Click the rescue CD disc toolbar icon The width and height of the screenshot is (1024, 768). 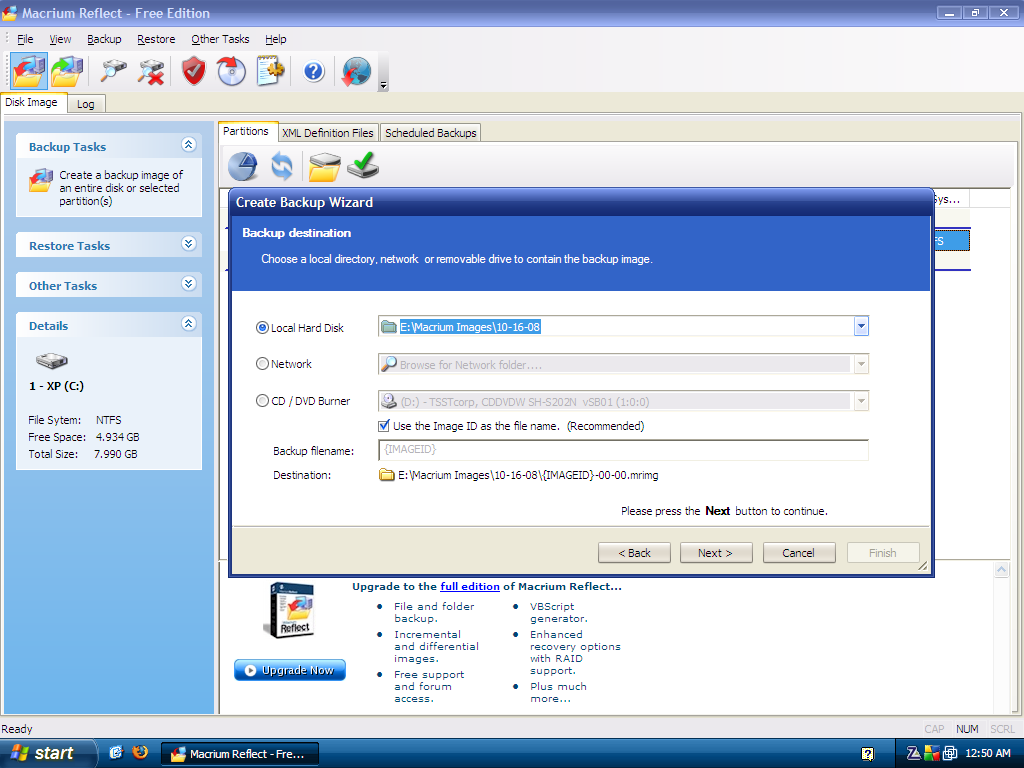(x=231, y=71)
